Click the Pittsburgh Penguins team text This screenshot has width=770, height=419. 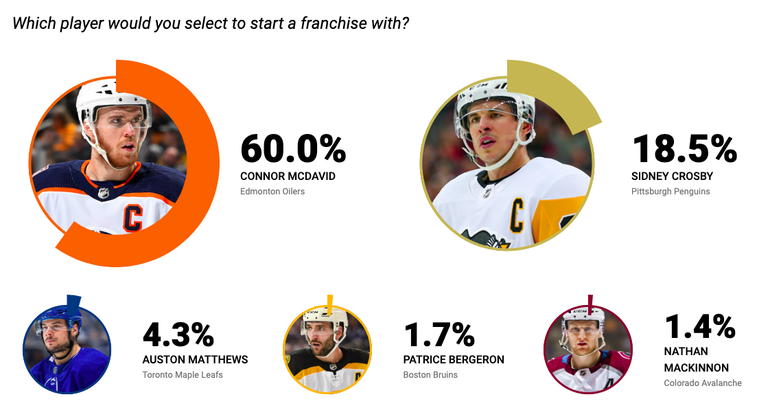tap(671, 192)
